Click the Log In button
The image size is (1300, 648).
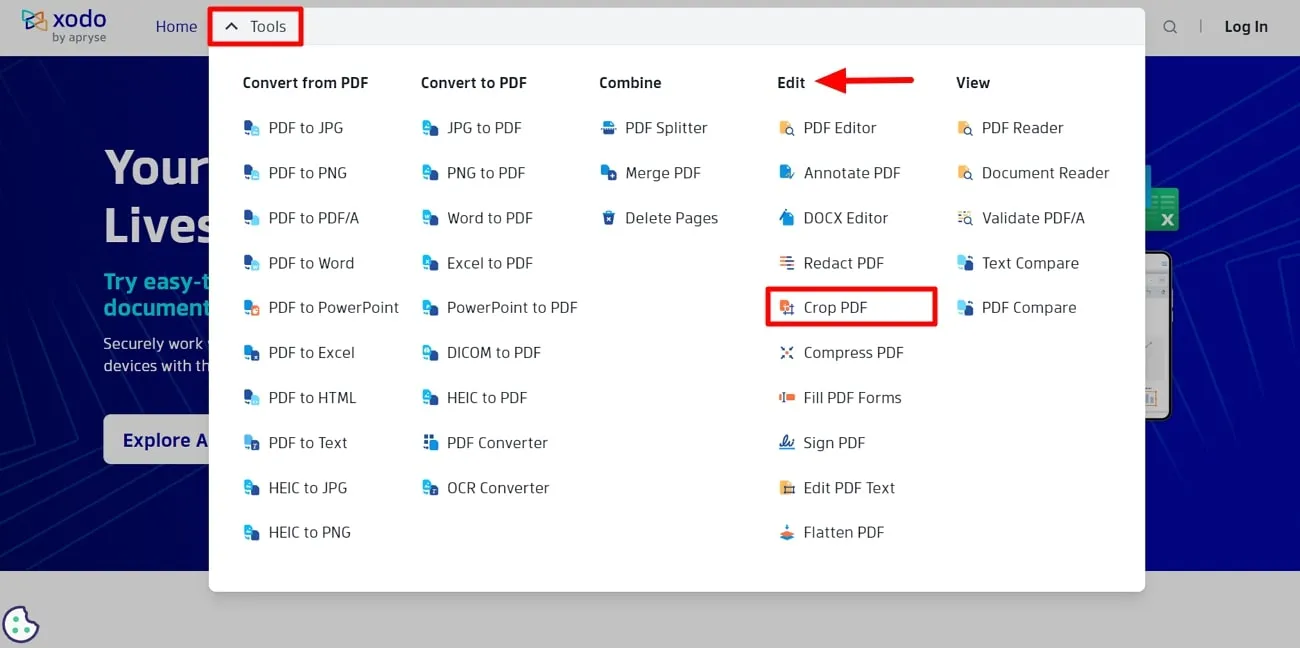tap(1245, 27)
